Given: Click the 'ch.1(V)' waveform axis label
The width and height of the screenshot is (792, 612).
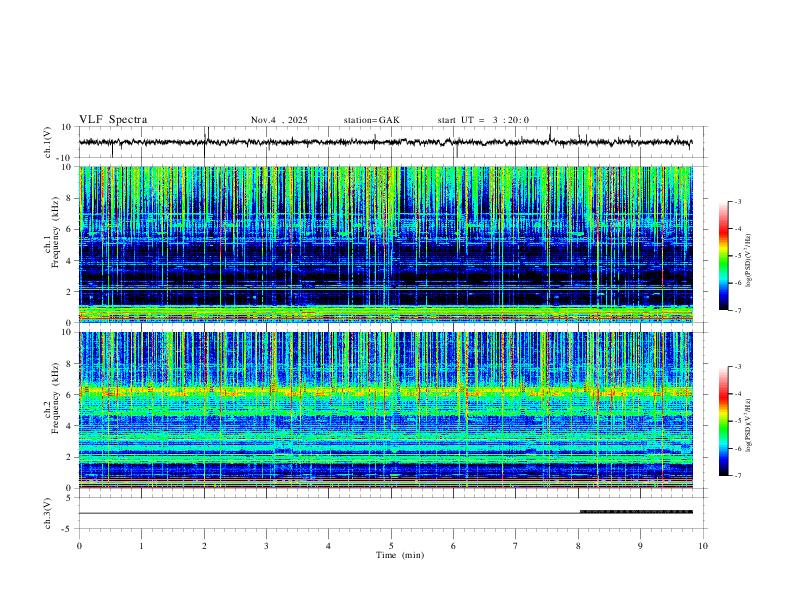Looking at the screenshot, I should [48, 142].
